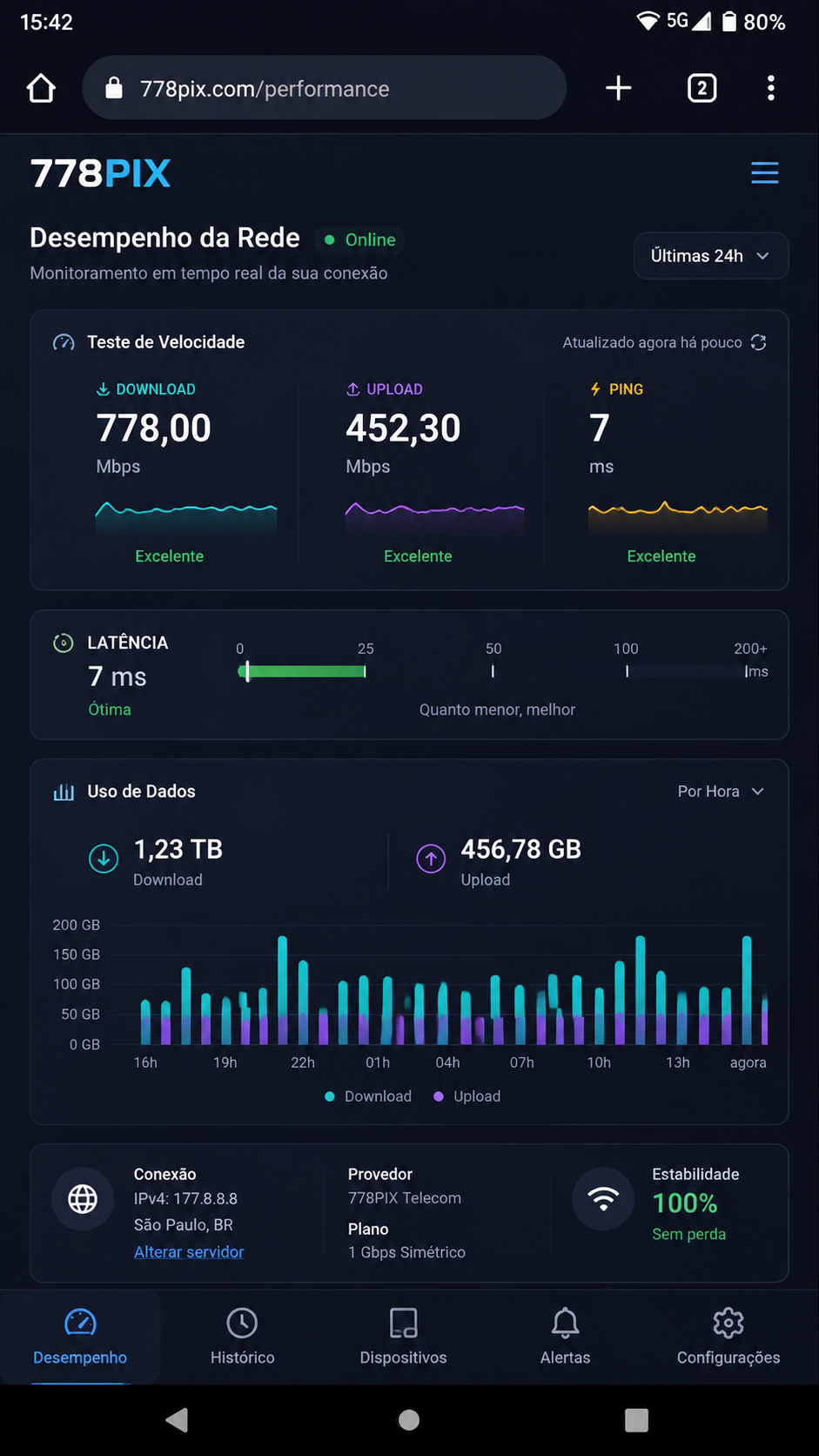Go to the Dispositivos tab

point(403,1337)
